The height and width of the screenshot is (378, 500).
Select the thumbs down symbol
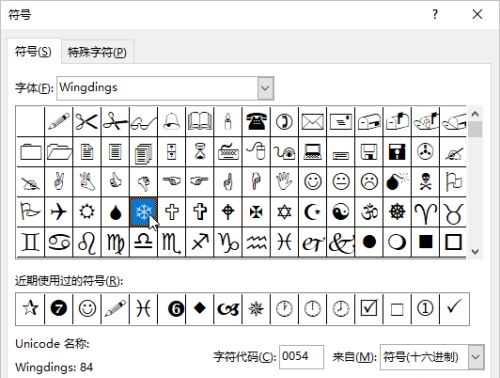pyautogui.click(x=143, y=182)
